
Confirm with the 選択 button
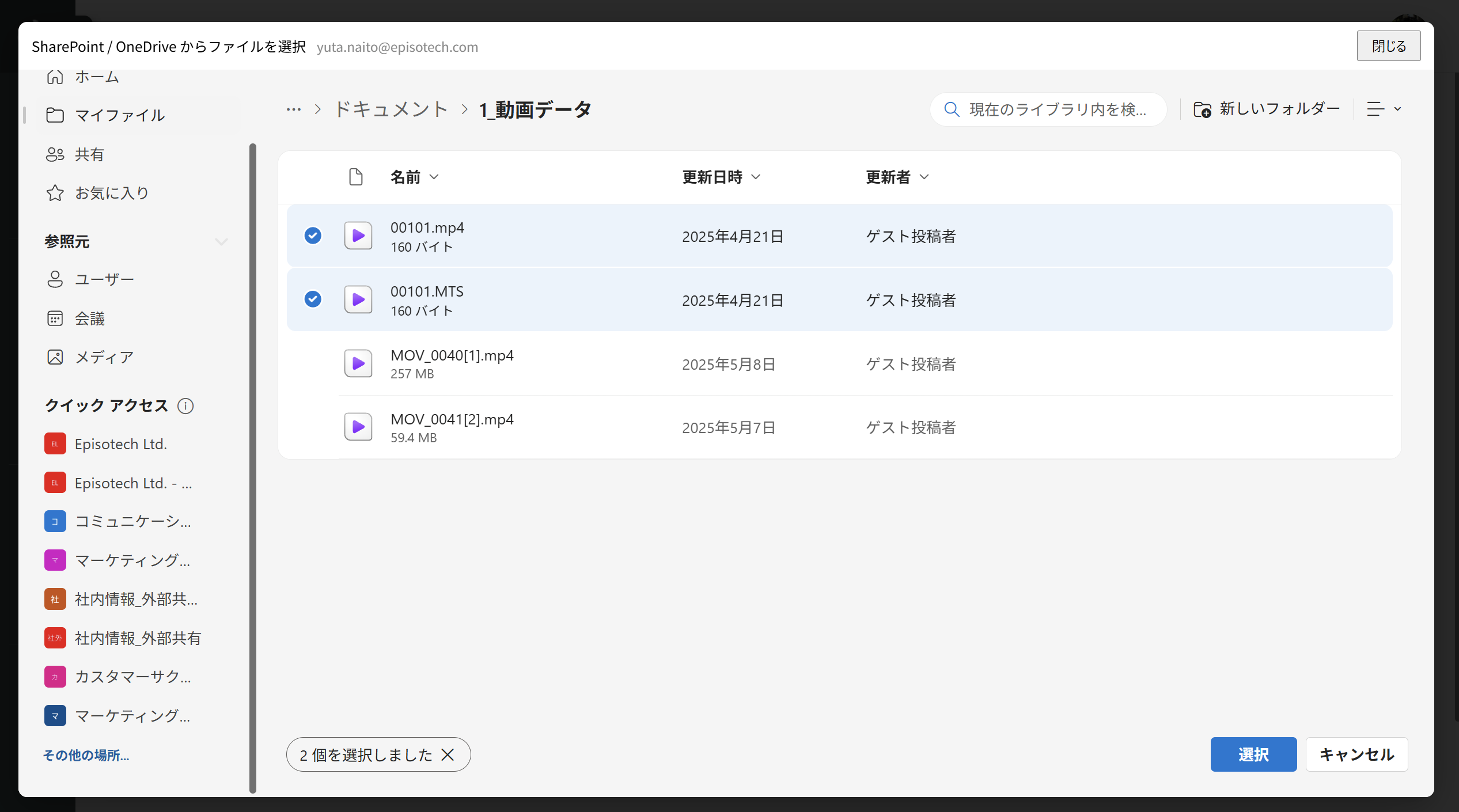tap(1253, 754)
